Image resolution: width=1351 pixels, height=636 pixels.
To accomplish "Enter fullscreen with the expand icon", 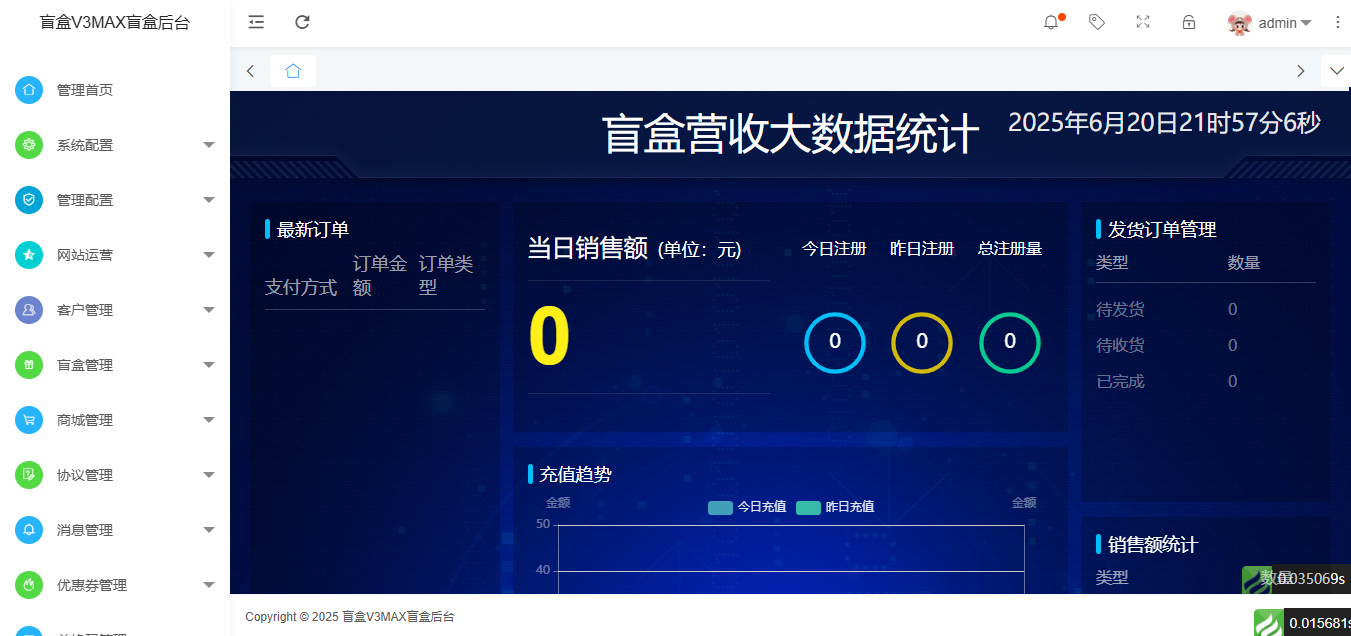I will [1143, 22].
